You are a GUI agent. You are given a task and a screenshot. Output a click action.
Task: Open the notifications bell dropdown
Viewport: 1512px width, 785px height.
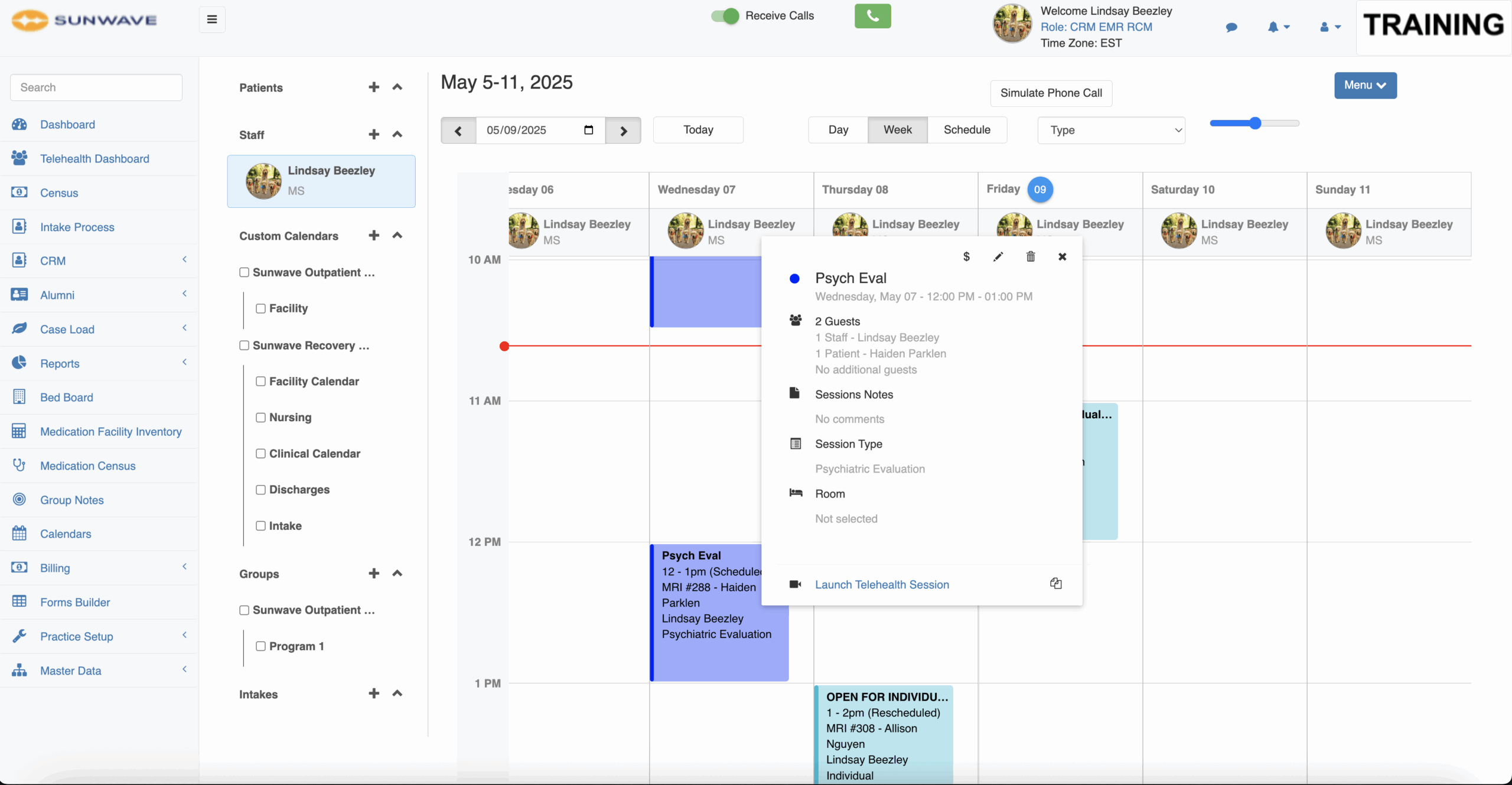coord(1278,27)
